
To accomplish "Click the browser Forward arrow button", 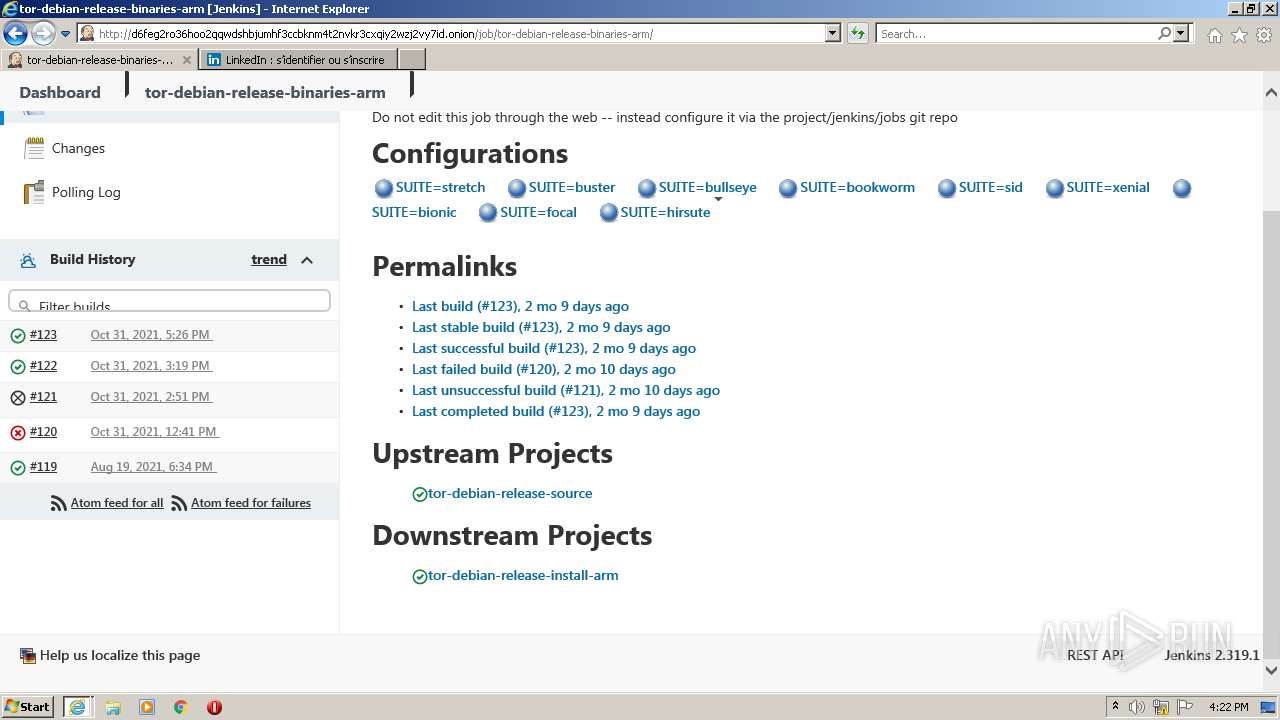I will [43, 34].
